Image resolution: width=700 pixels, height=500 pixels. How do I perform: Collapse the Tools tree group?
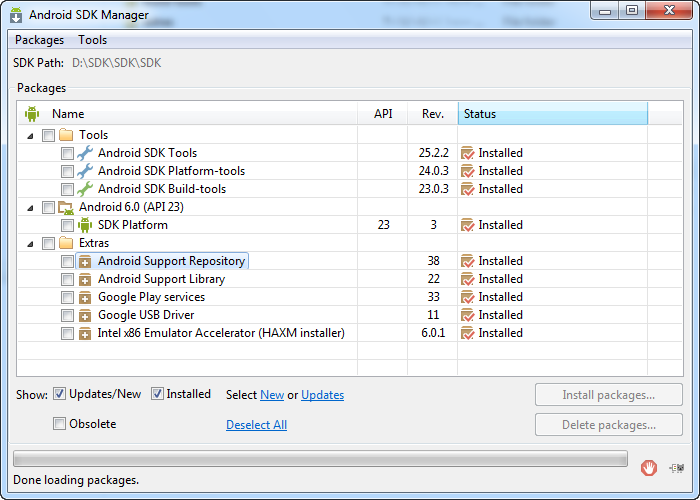coord(29,135)
